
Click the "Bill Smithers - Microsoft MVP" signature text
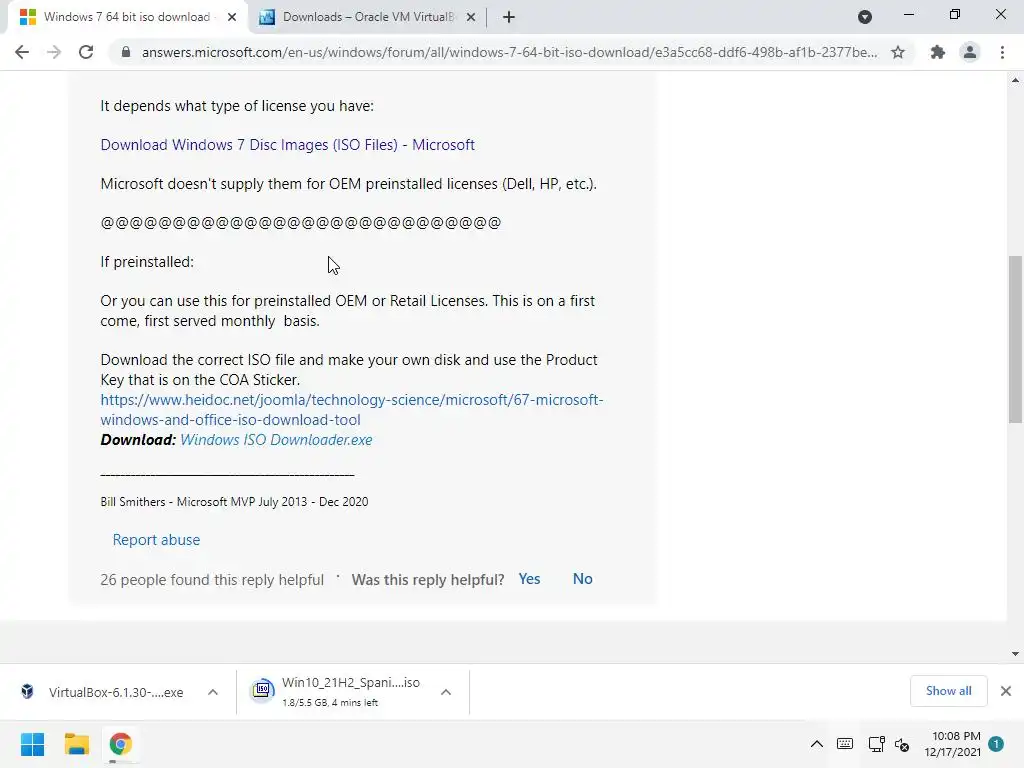coord(234,502)
